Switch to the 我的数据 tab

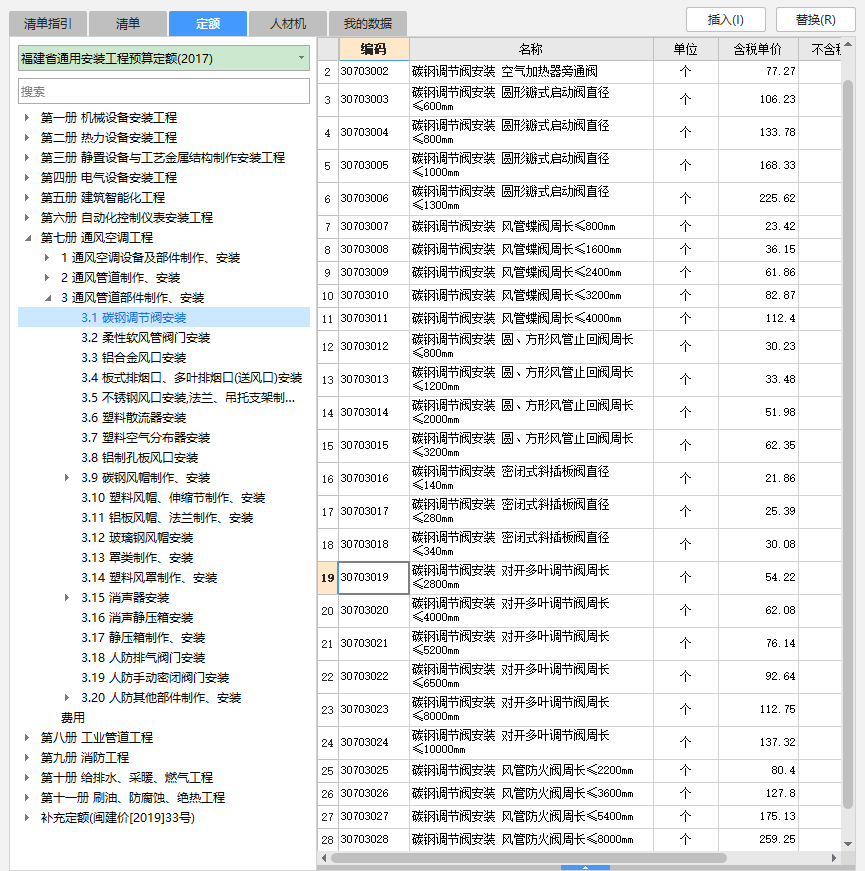point(368,24)
